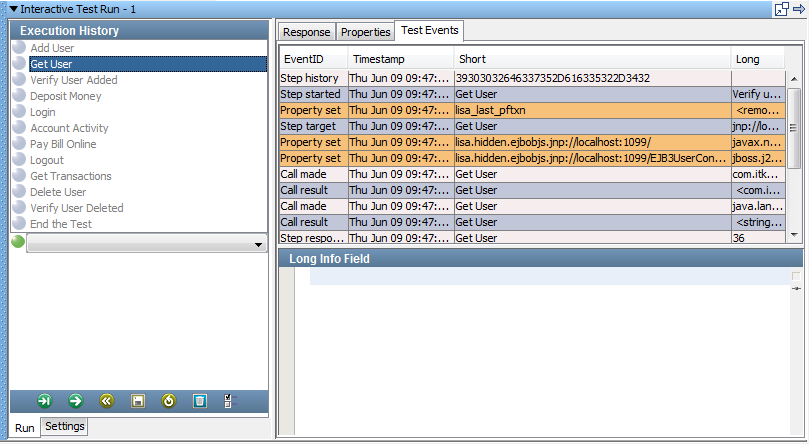The width and height of the screenshot is (809, 444).
Task: Click the trash can delete icon
Action: 200,401
